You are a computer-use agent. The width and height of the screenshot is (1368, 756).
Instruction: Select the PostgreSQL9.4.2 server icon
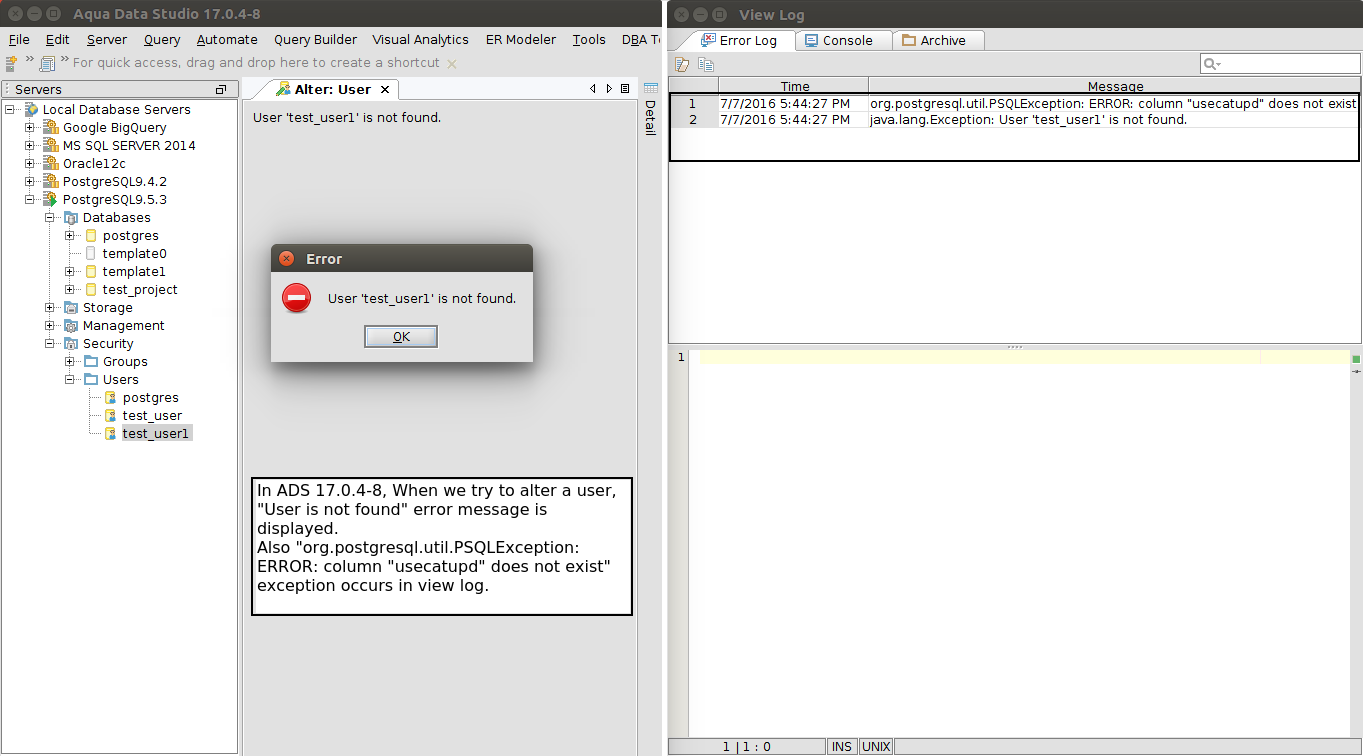click(50, 182)
